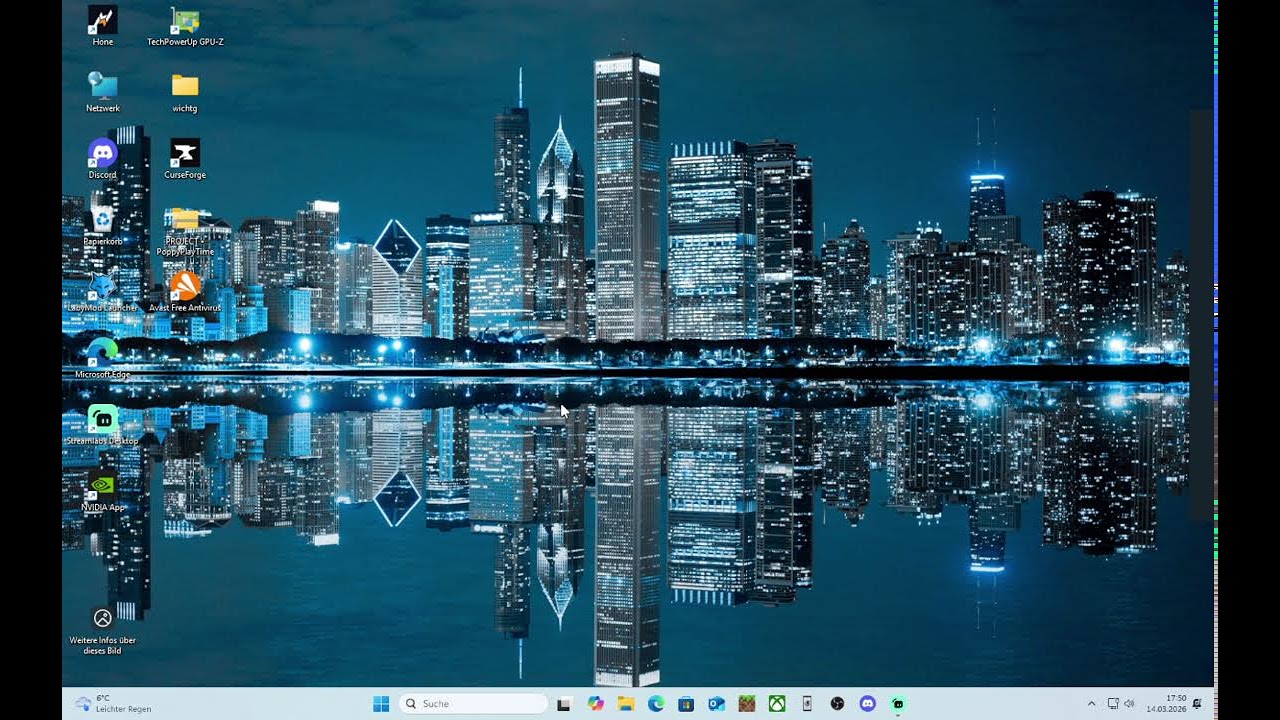Select the TechPowerUp GPU-Z desktop icon

(x=185, y=26)
